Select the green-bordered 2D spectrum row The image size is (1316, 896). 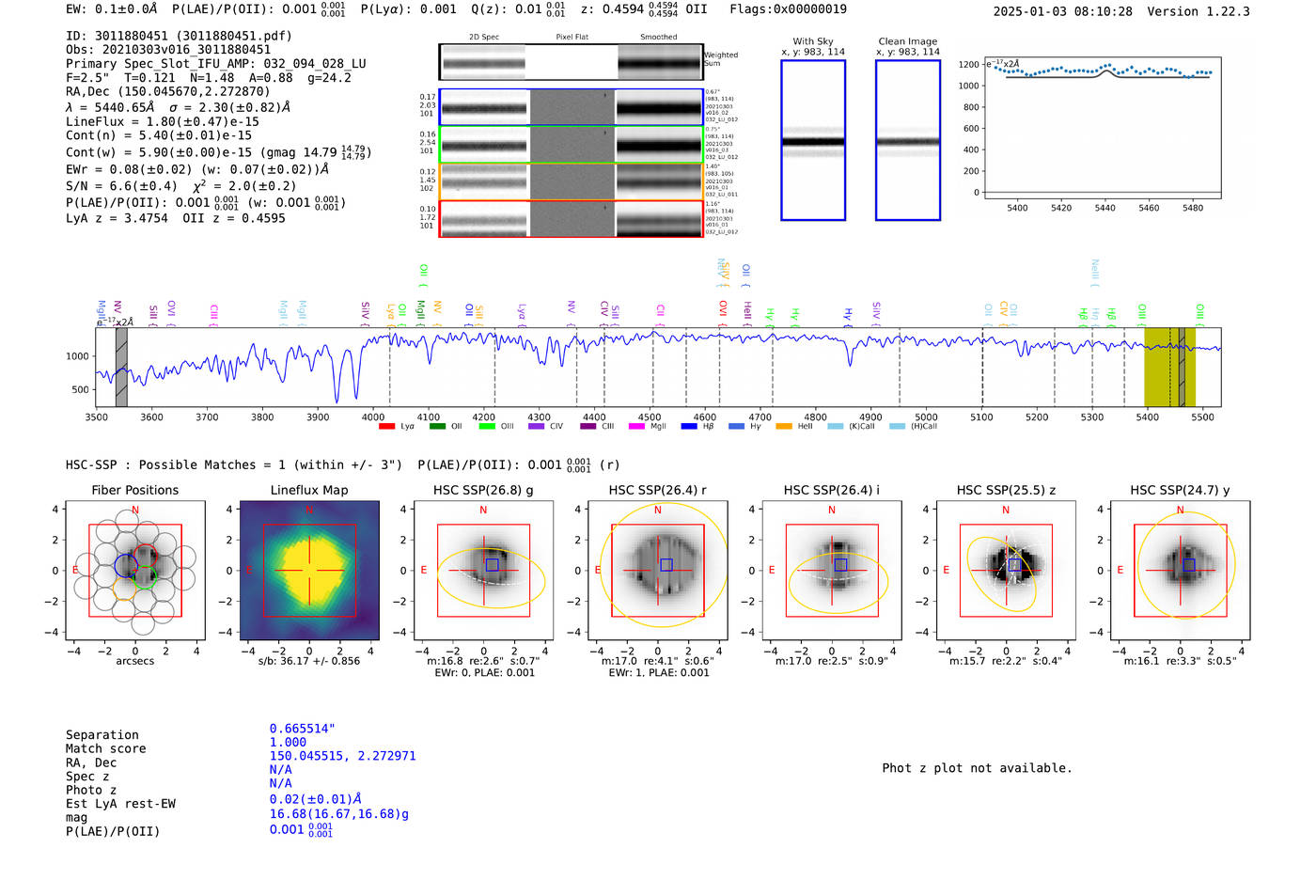pyautogui.click(x=572, y=145)
